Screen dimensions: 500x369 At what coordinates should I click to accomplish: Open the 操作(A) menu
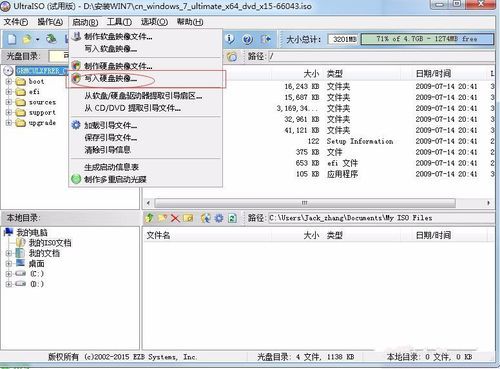50,22
